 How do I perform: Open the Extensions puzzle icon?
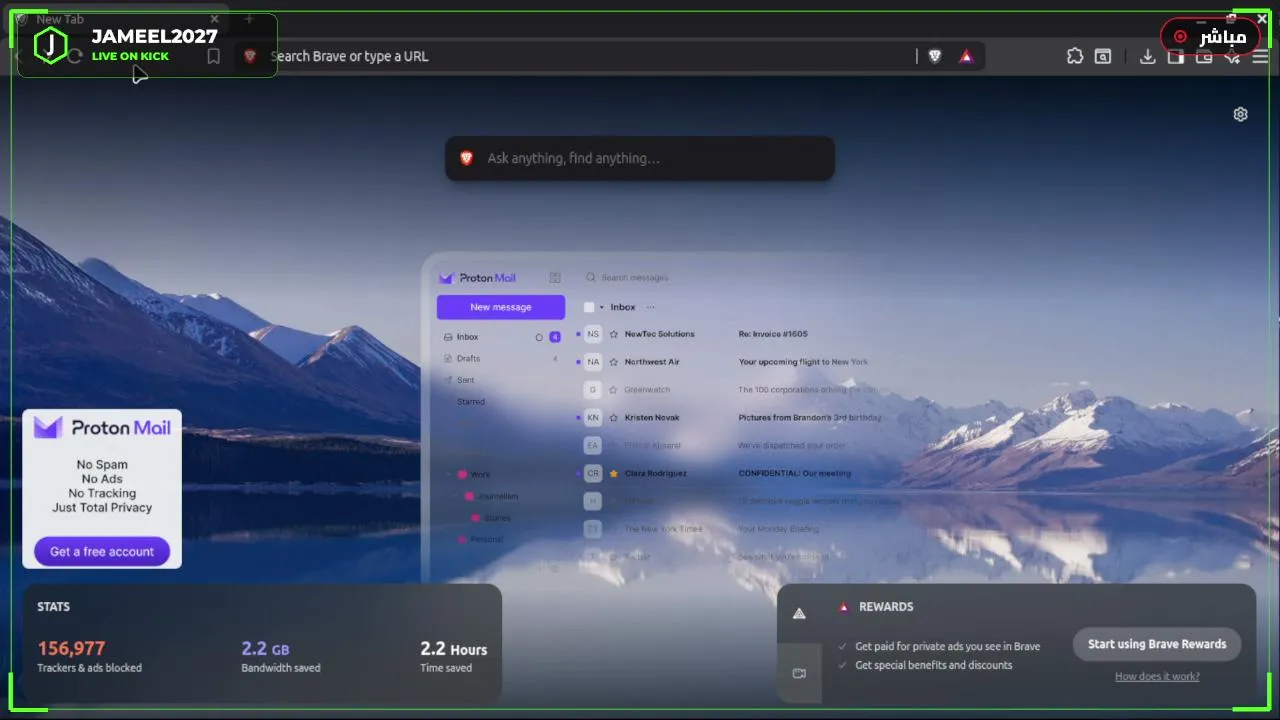tap(1075, 56)
